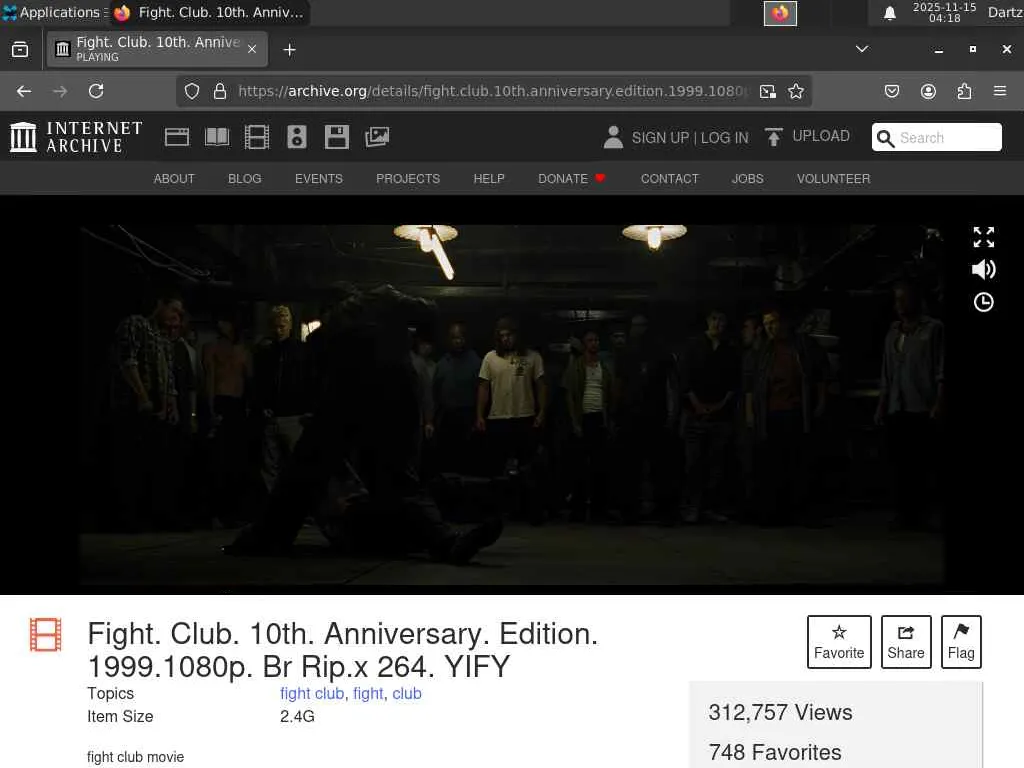The image size is (1024, 768).
Task: Open the Video film-strip icon in navbar
Action: point(257,137)
